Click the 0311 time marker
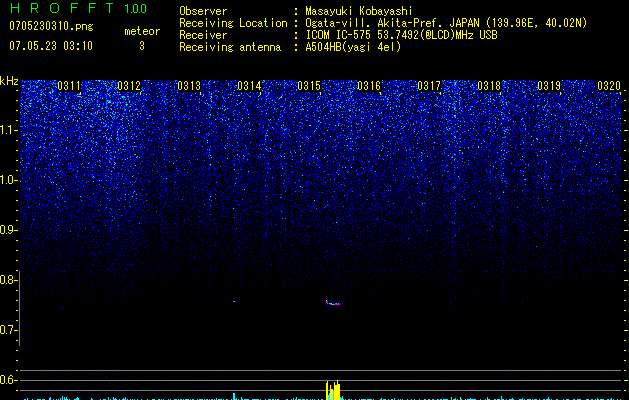This screenshot has height=400, width=629. pyautogui.click(x=69, y=86)
